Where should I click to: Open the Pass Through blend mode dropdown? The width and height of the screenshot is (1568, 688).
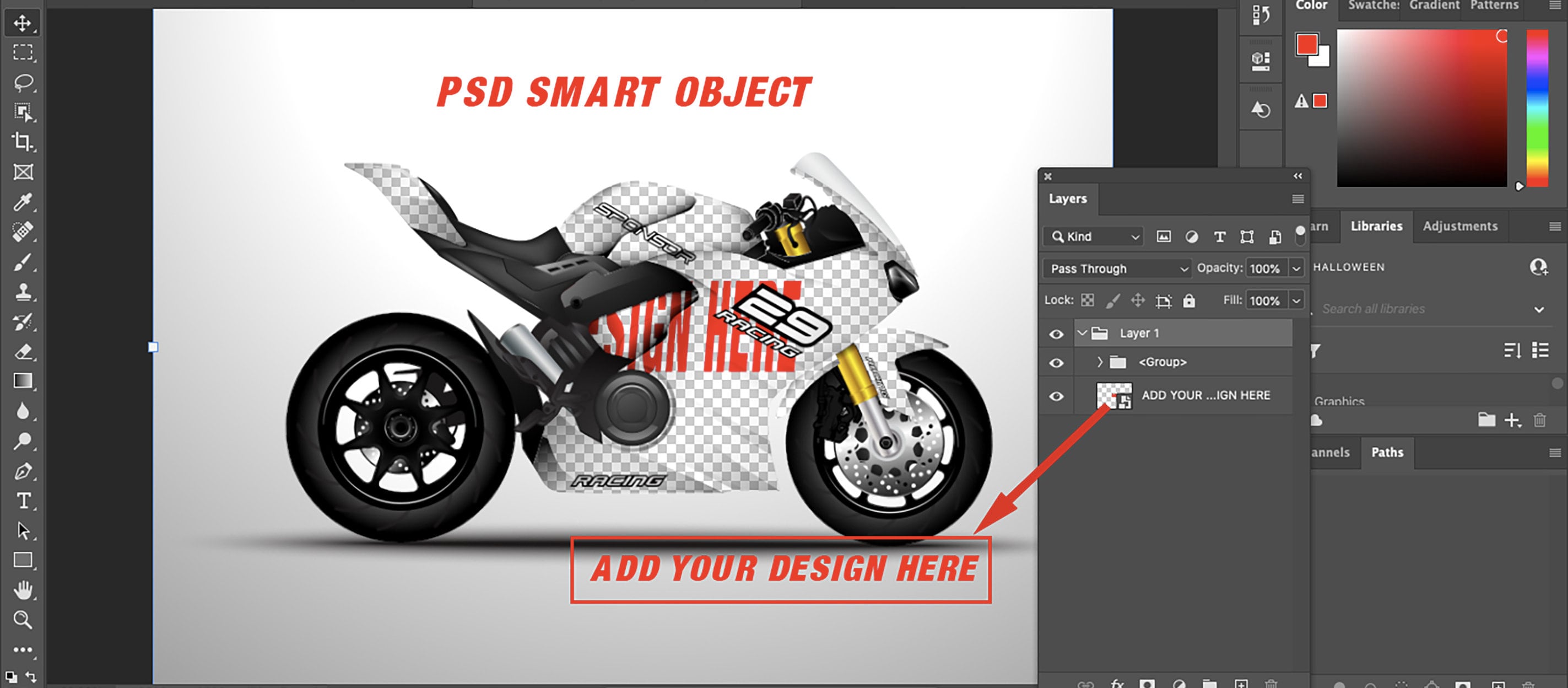click(x=1116, y=268)
